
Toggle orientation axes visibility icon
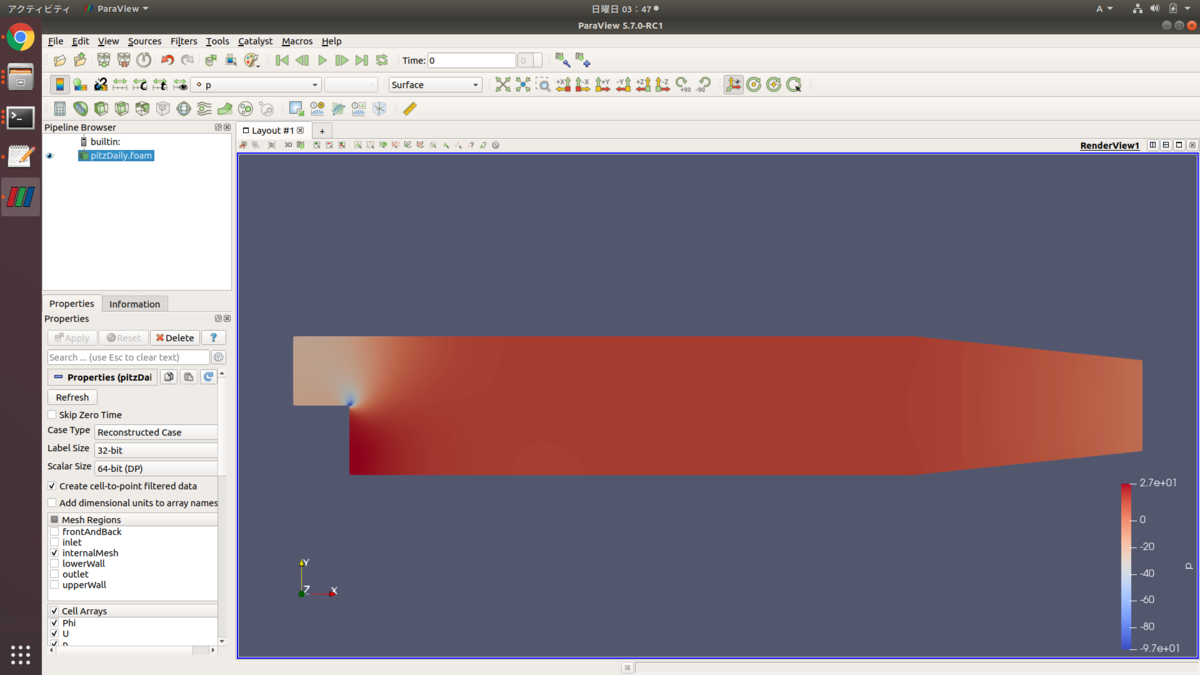click(x=734, y=85)
